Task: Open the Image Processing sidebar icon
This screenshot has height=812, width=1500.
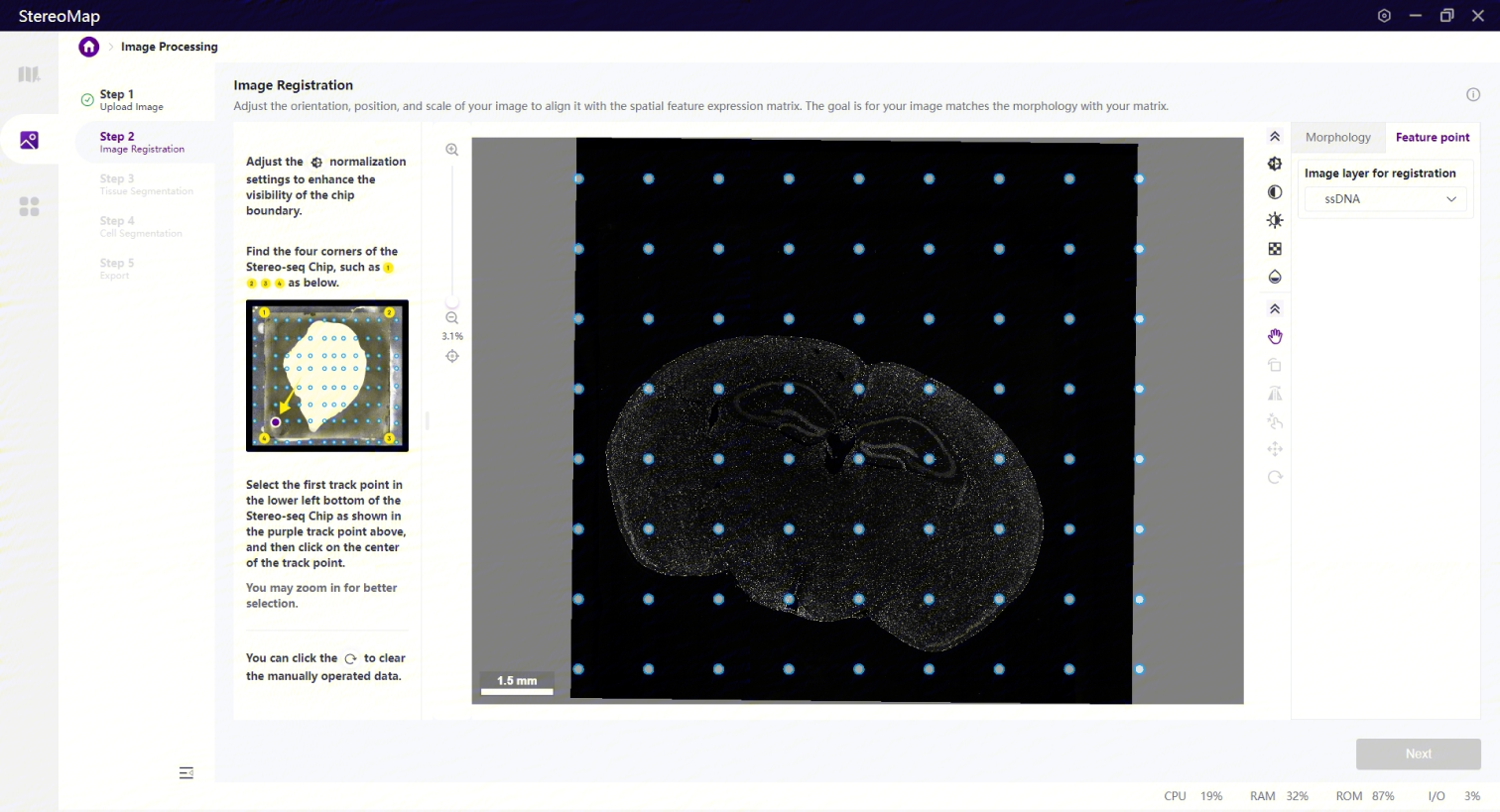Action: (x=29, y=140)
